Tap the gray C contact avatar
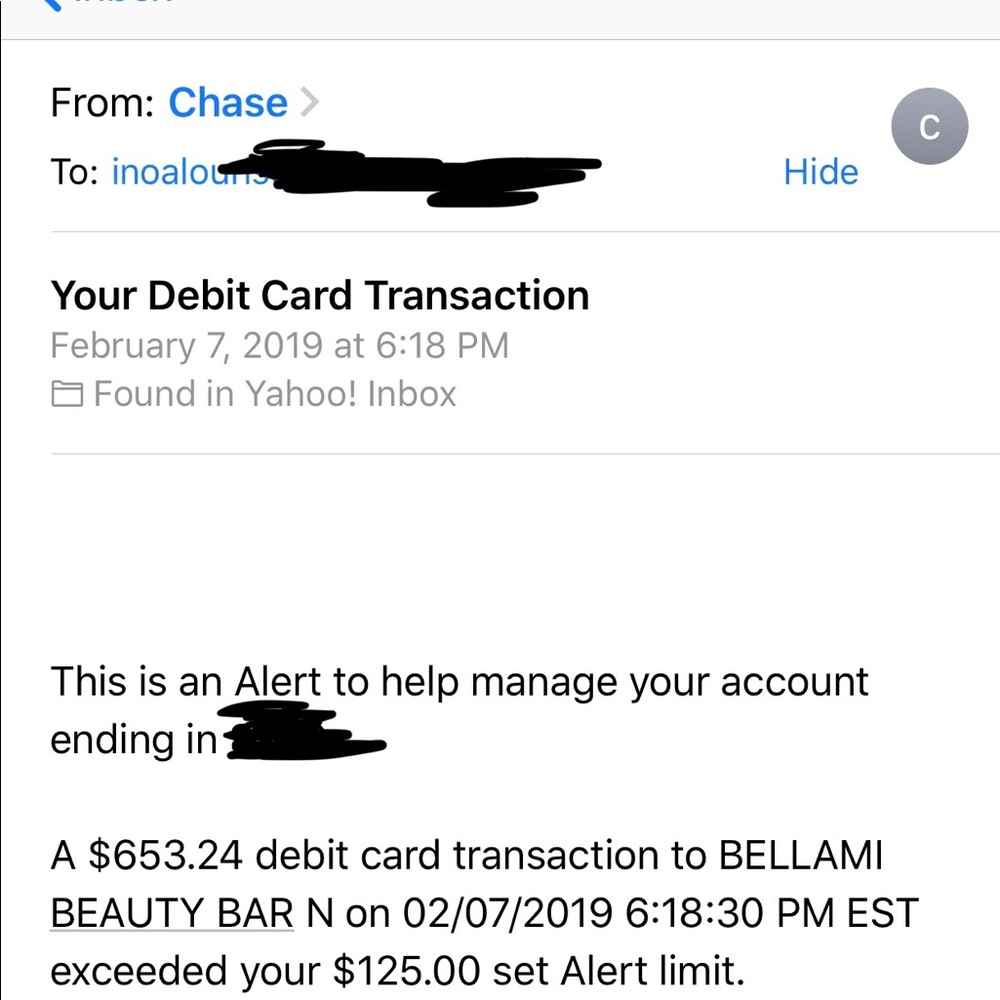This screenshot has width=1000, height=1000. coord(929,127)
